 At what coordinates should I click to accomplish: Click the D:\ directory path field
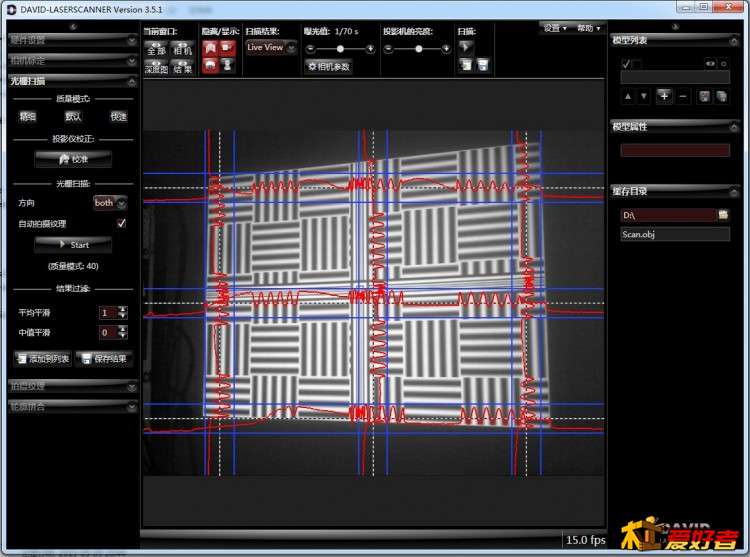668,215
